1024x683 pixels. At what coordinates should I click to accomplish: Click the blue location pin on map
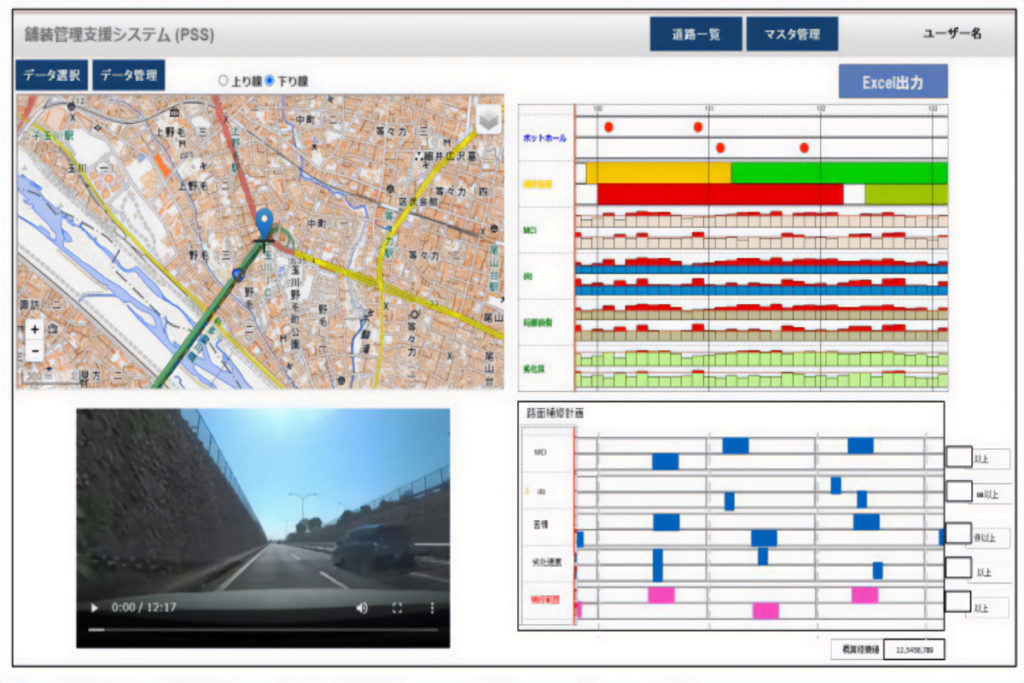pyautogui.click(x=264, y=223)
